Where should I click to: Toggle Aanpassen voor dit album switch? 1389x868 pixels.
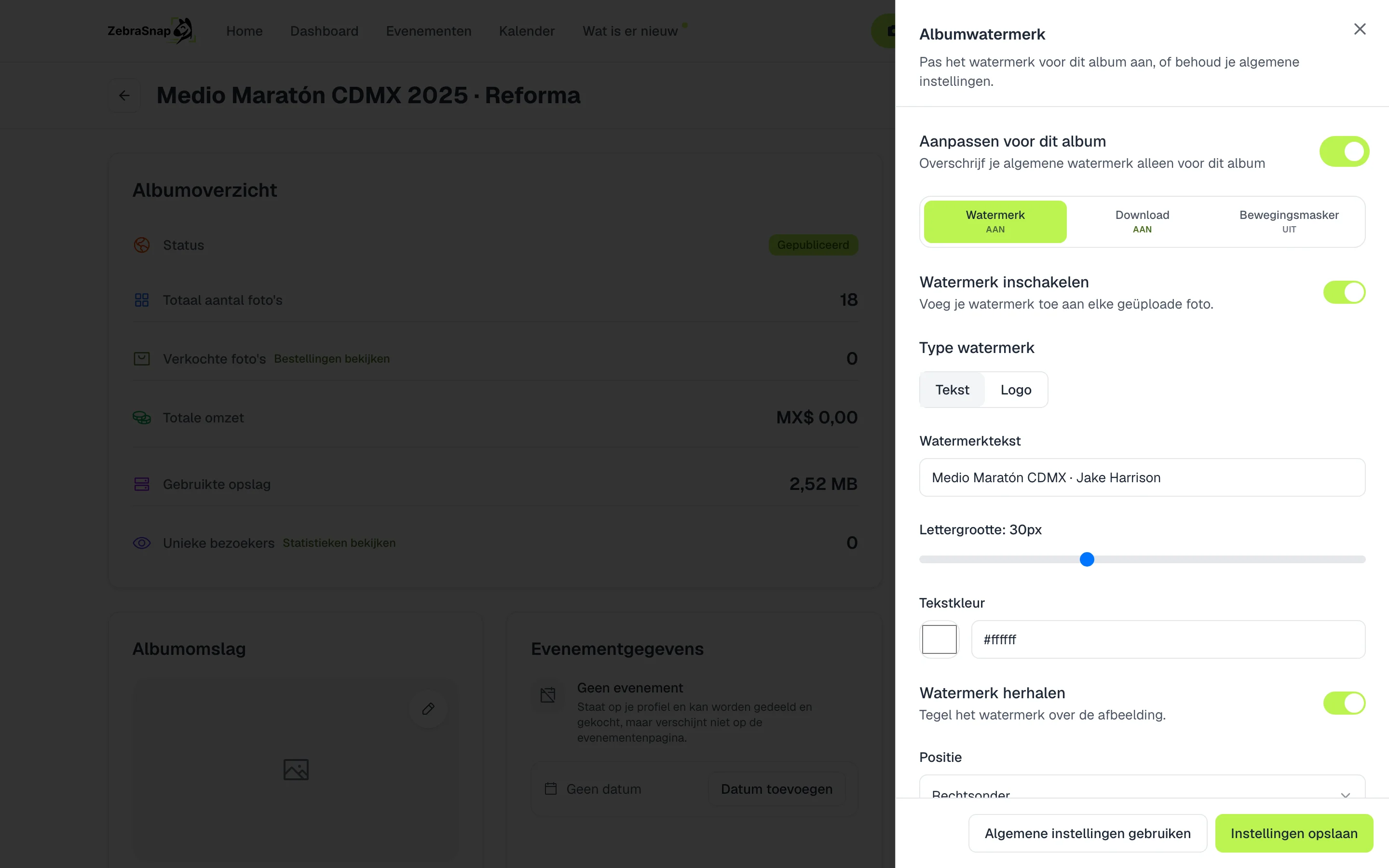pyautogui.click(x=1344, y=151)
